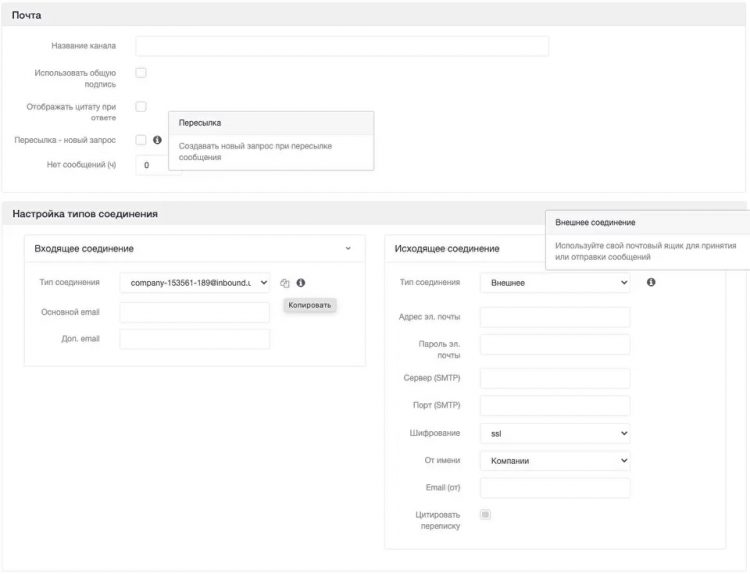Toggle the Отображать цитату при ответе checkbox
Viewport: 750px width, 574px height.
point(141,106)
